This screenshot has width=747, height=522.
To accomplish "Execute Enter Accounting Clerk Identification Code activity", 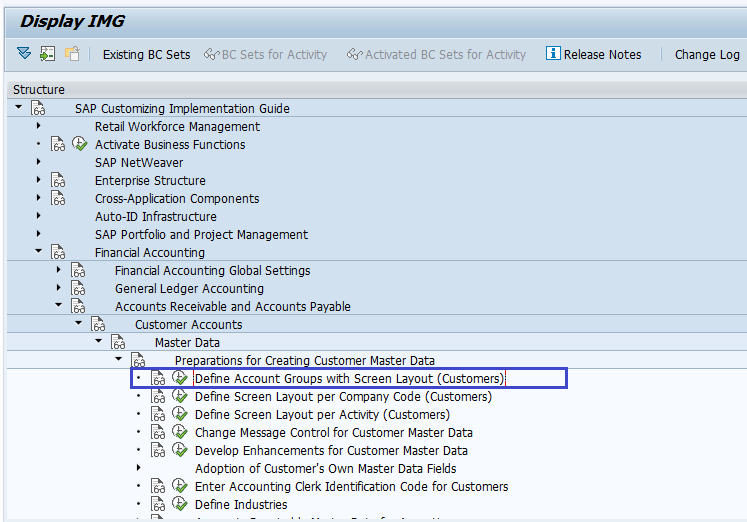I will coord(180,486).
